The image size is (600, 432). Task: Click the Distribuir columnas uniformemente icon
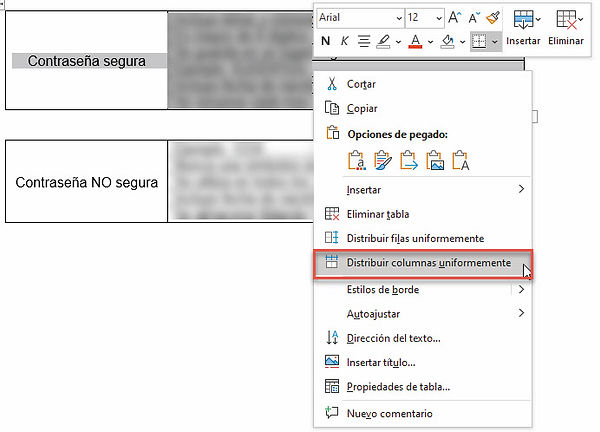point(332,262)
